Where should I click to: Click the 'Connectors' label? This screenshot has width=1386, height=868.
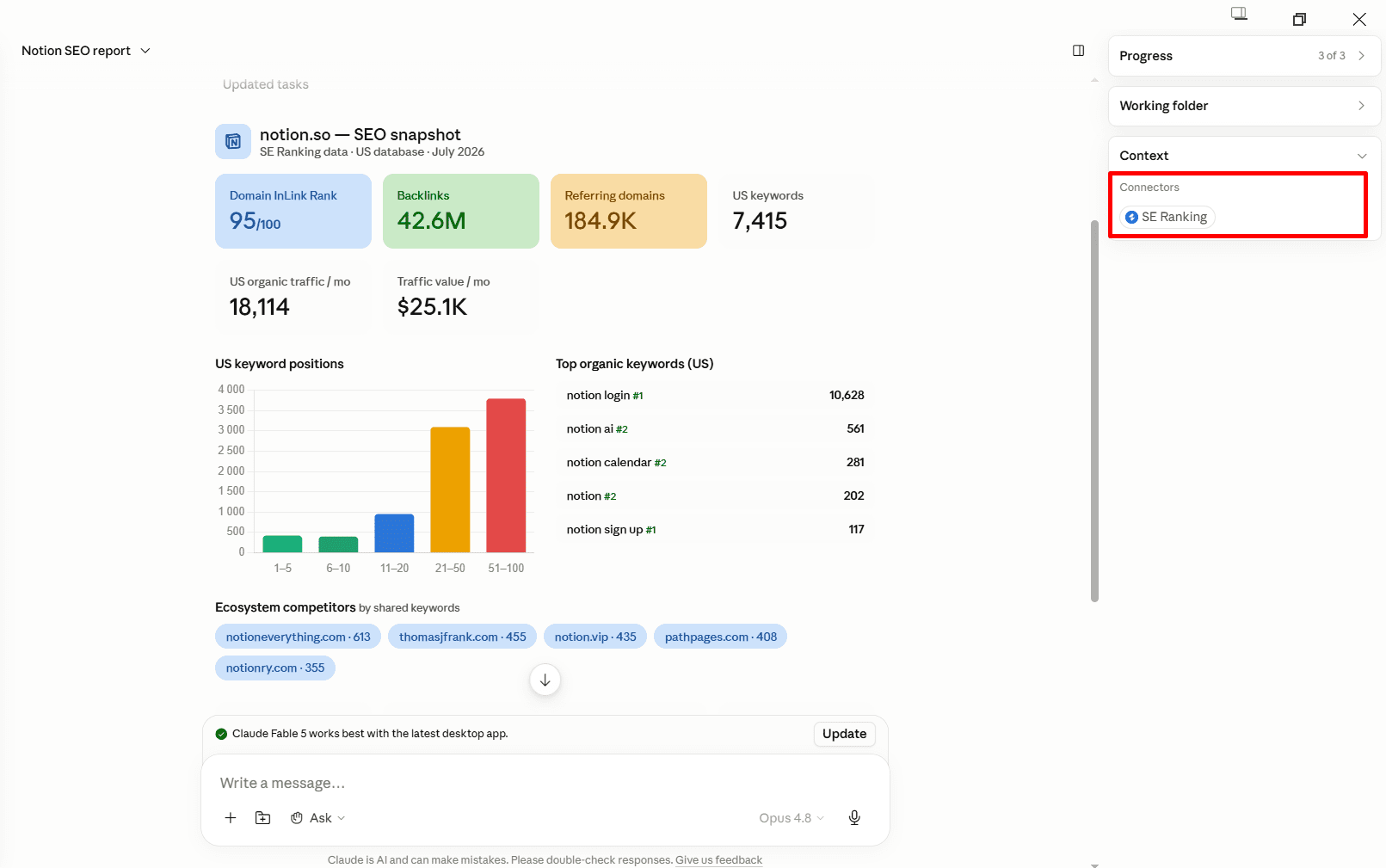click(1149, 188)
